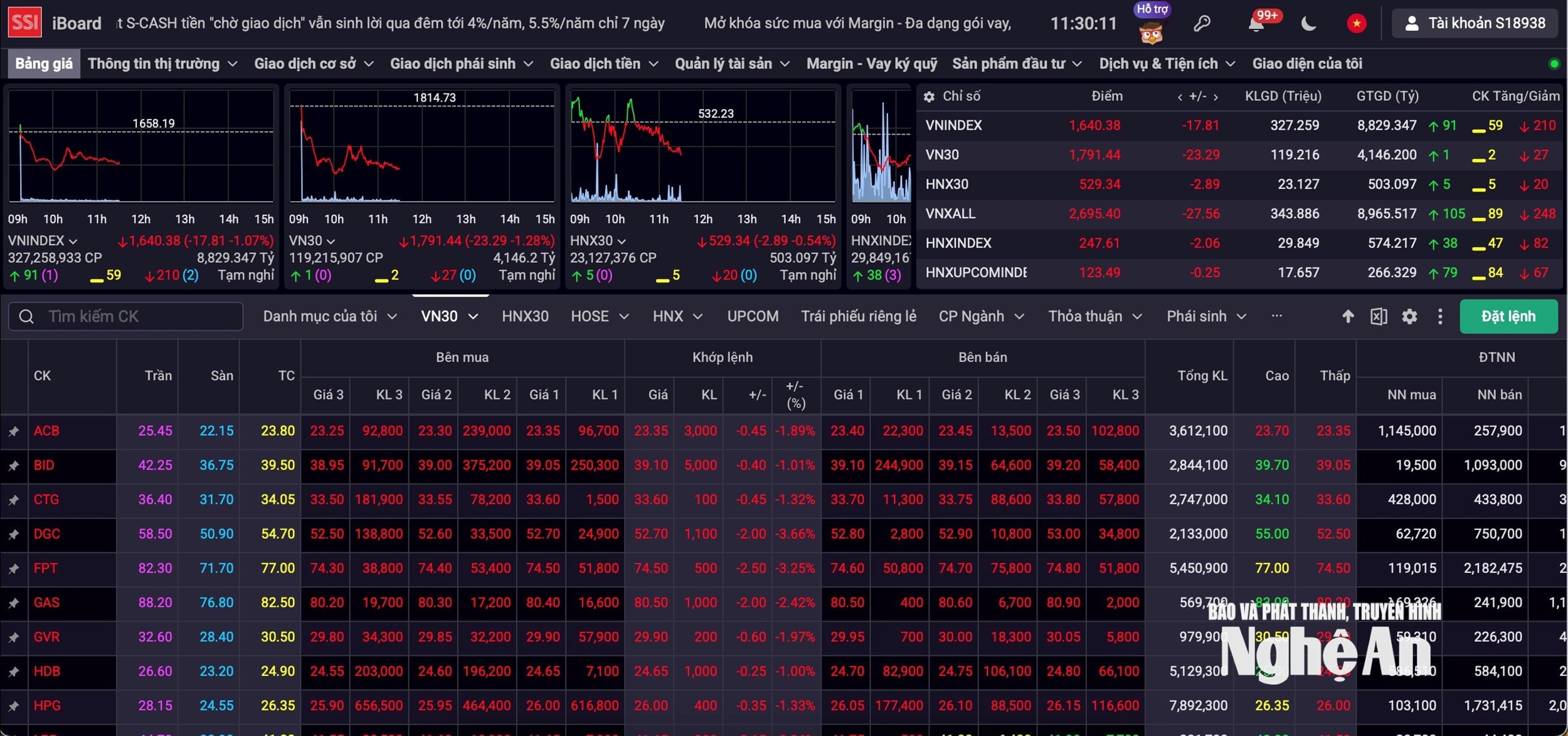
Task: Open the vertical three-dot menu icon
Action: point(1440,317)
